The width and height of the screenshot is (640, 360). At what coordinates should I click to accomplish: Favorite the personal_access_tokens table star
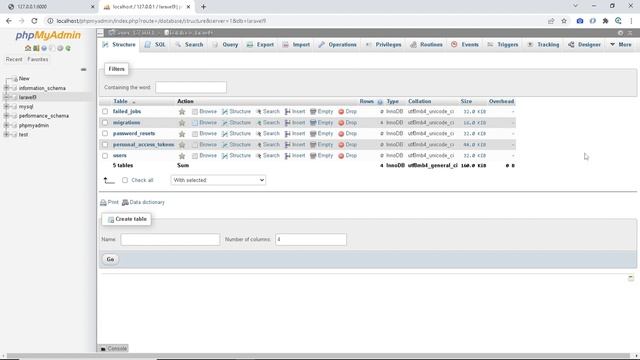pos(182,144)
